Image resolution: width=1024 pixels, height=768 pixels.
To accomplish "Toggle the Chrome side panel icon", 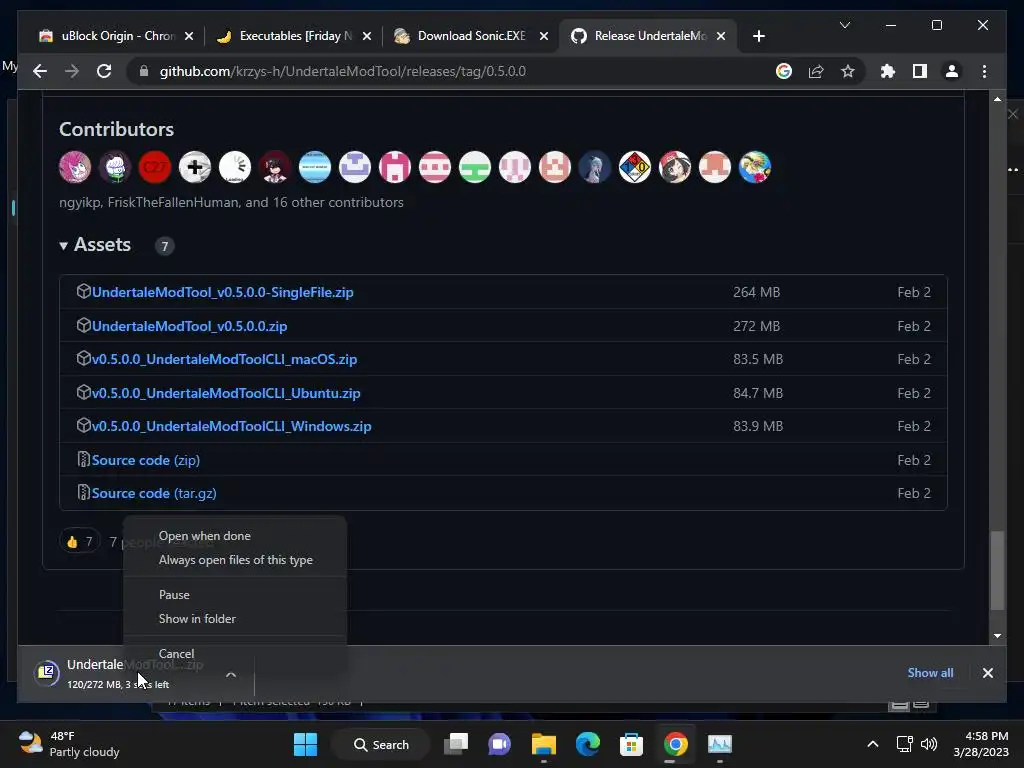I will coord(920,71).
